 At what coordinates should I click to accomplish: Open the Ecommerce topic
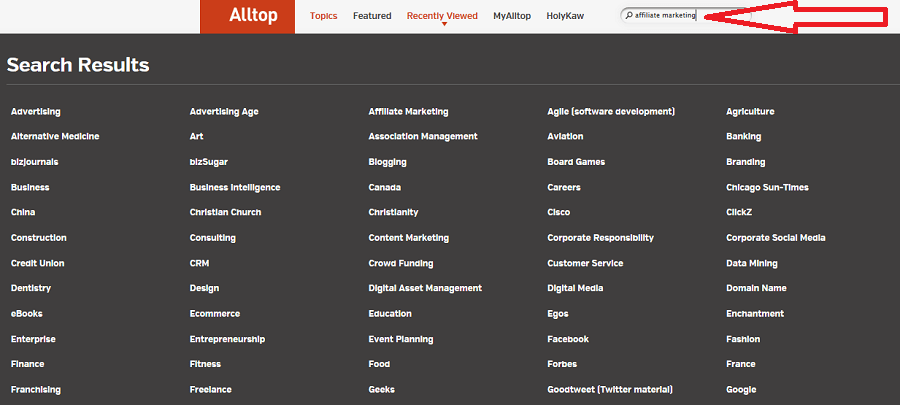(215, 314)
